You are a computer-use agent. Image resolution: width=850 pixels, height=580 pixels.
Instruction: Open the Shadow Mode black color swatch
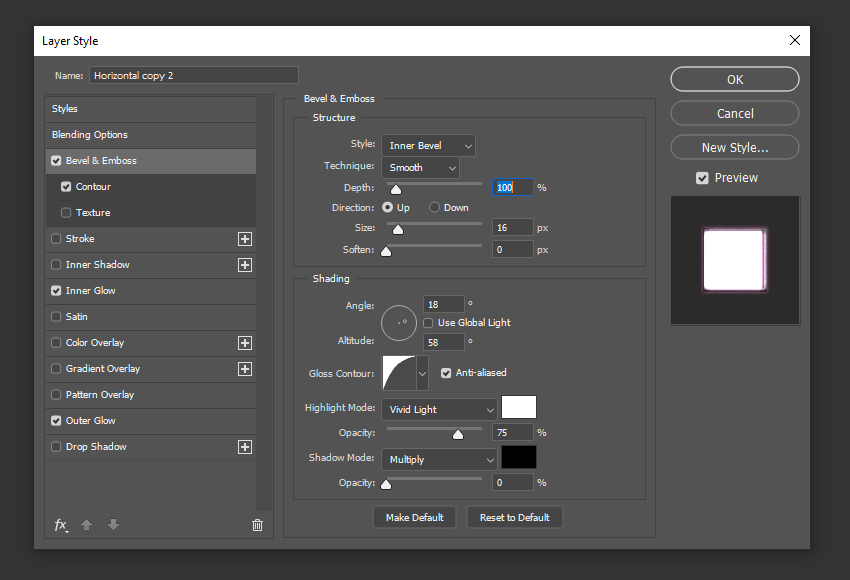tap(518, 457)
